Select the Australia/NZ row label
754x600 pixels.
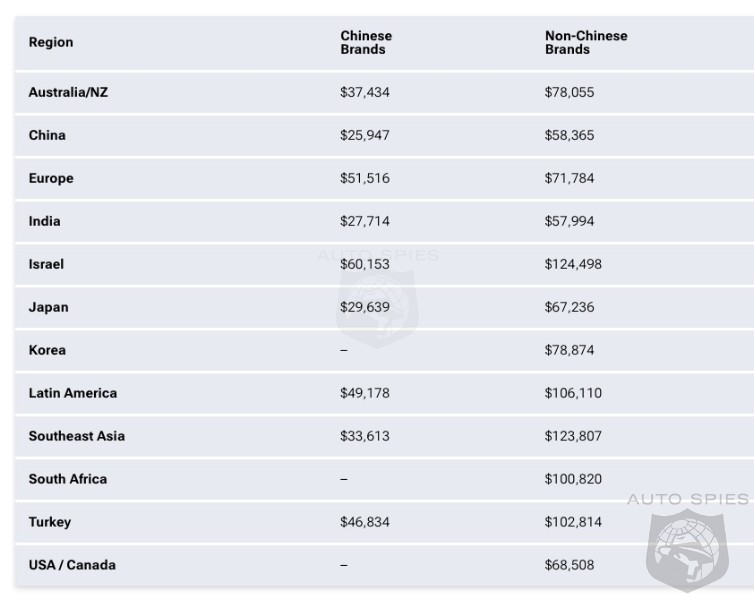point(68,92)
